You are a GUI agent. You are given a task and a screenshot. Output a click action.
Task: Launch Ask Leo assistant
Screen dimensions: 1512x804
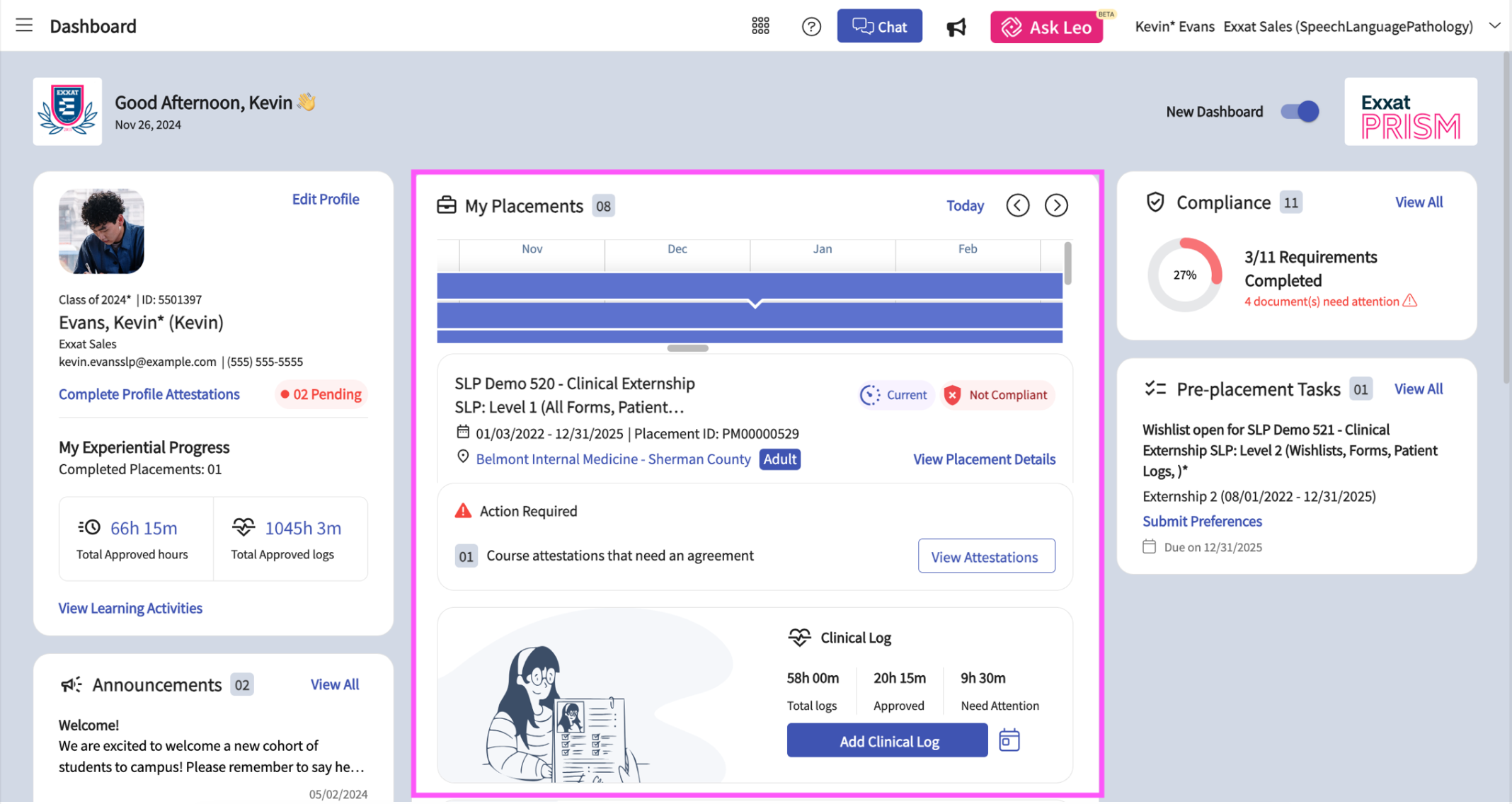(x=1046, y=27)
